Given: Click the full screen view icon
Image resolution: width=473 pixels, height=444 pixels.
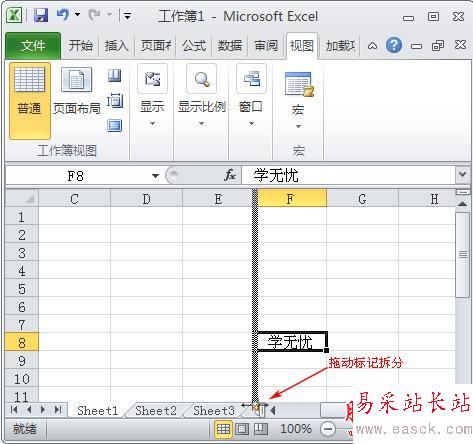Looking at the screenshot, I should (115, 126).
